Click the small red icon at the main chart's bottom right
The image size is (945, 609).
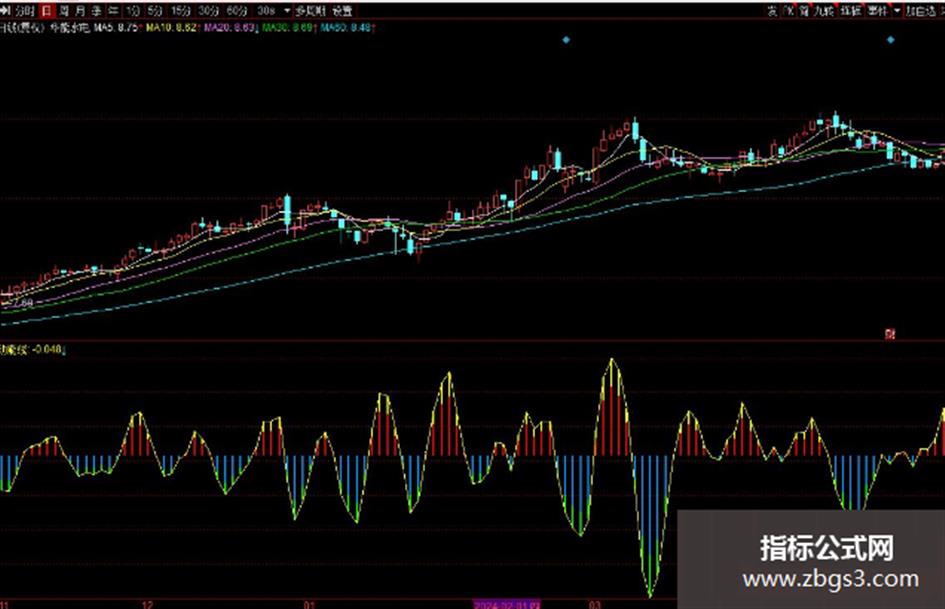890,333
